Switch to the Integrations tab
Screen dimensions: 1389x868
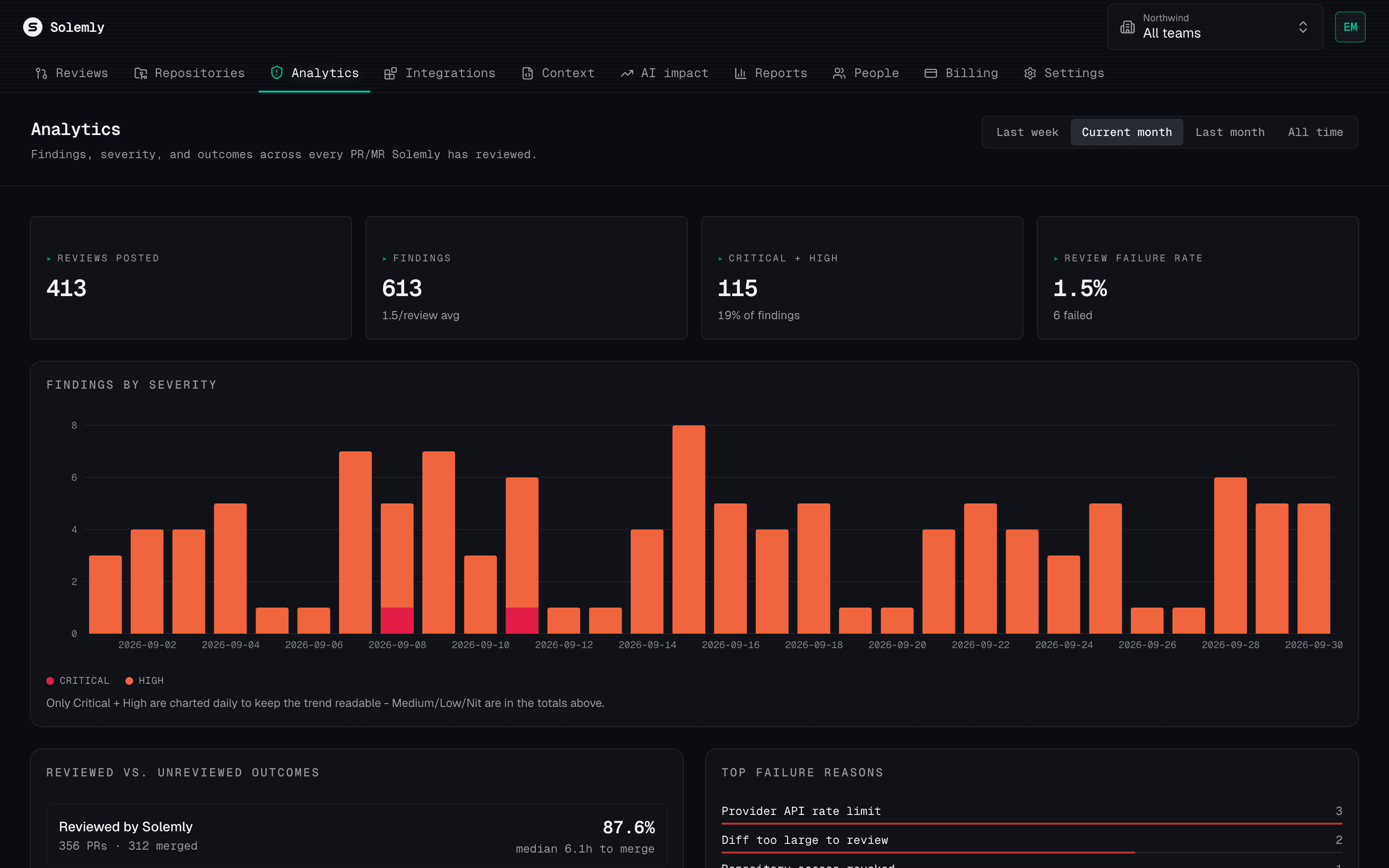(440, 73)
